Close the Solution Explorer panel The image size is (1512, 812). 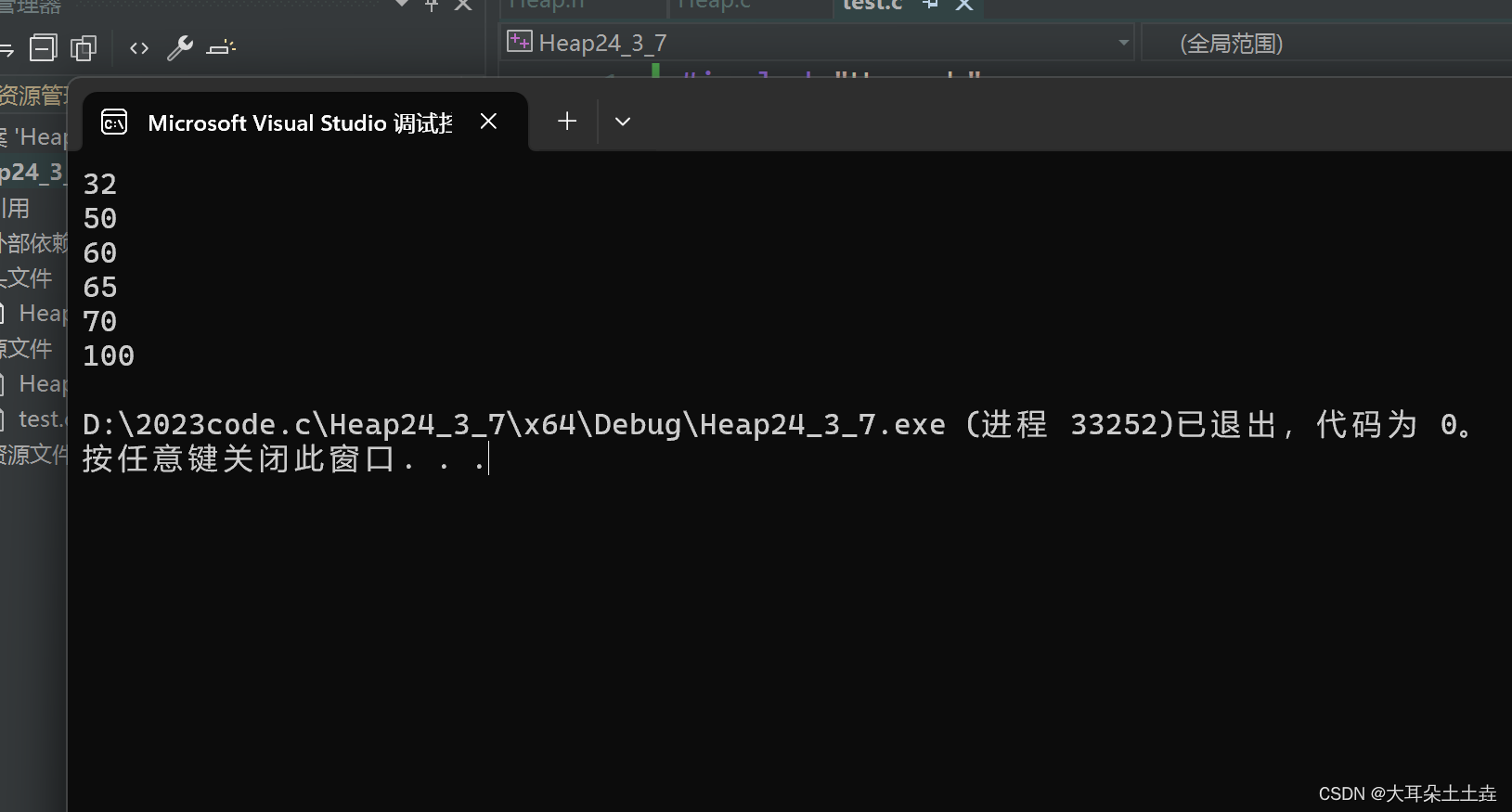click(x=463, y=5)
